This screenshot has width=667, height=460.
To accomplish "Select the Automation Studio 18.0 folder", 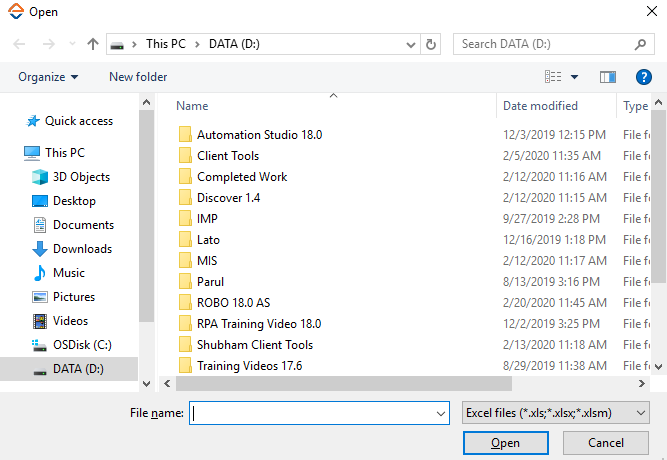I will pos(259,134).
